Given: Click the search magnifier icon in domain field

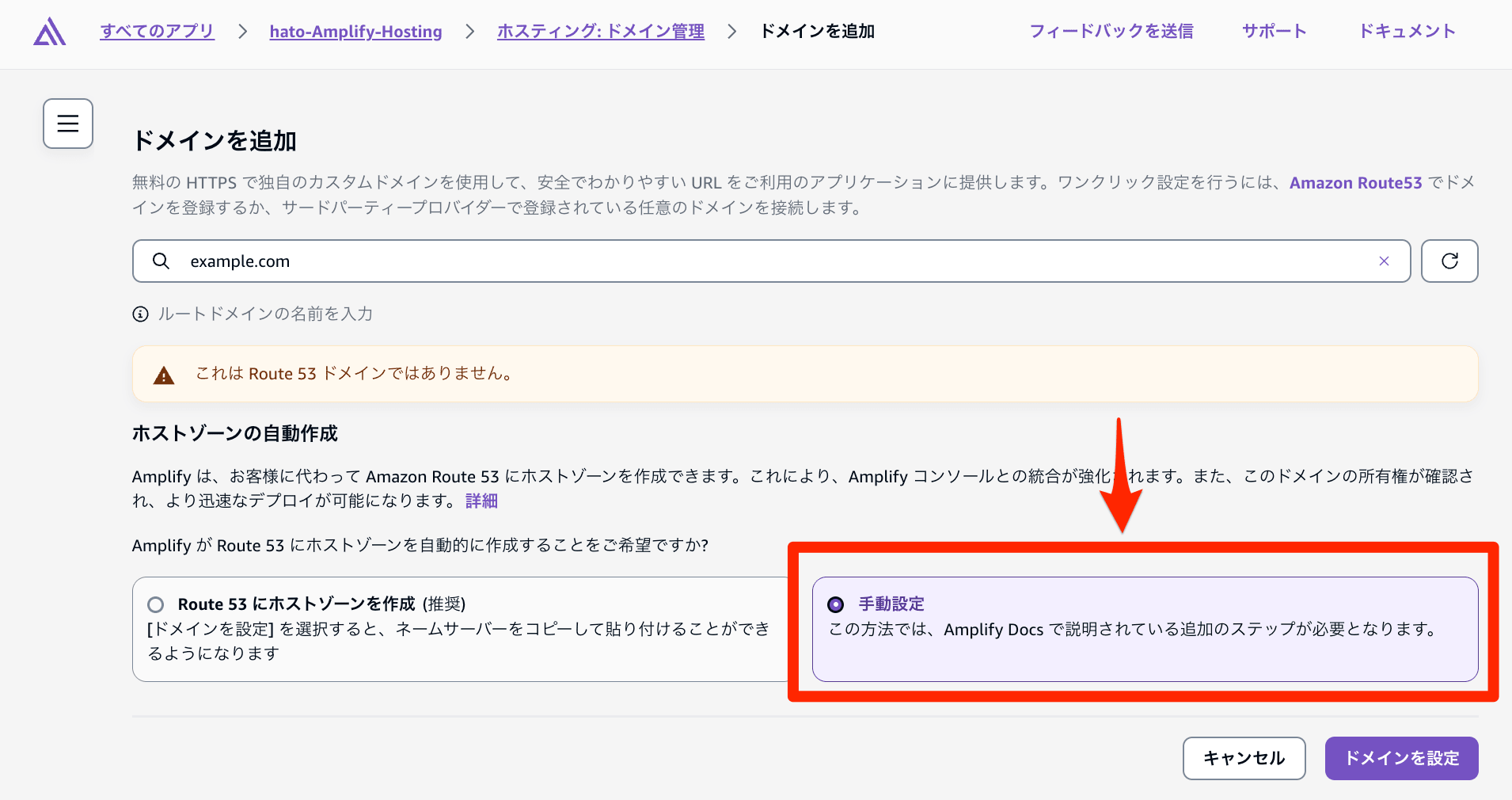Looking at the screenshot, I should click(x=161, y=261).
